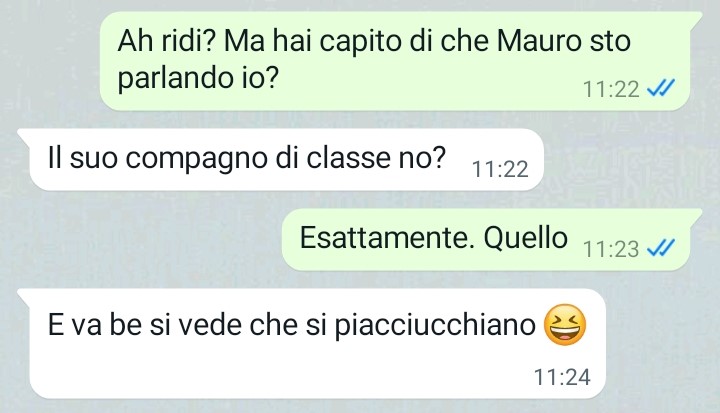Click the word 'Quello' in sent message
This screenshot has width=720, height=413.
526,238
